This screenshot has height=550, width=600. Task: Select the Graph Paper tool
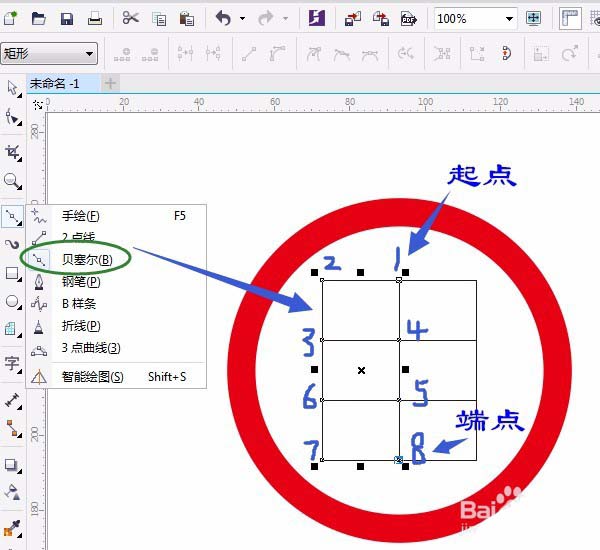12,329
